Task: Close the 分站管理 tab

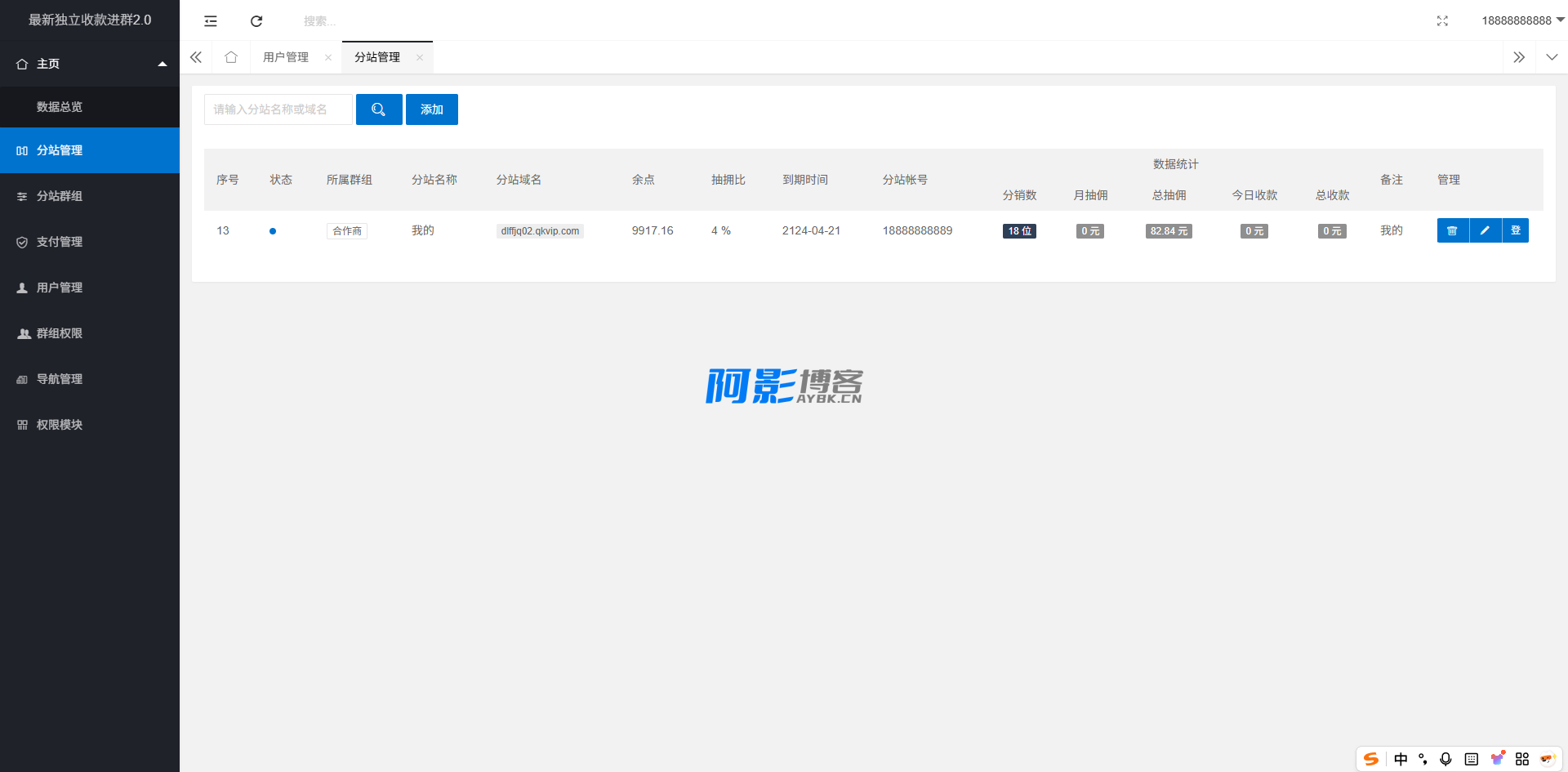Action: 420,57
